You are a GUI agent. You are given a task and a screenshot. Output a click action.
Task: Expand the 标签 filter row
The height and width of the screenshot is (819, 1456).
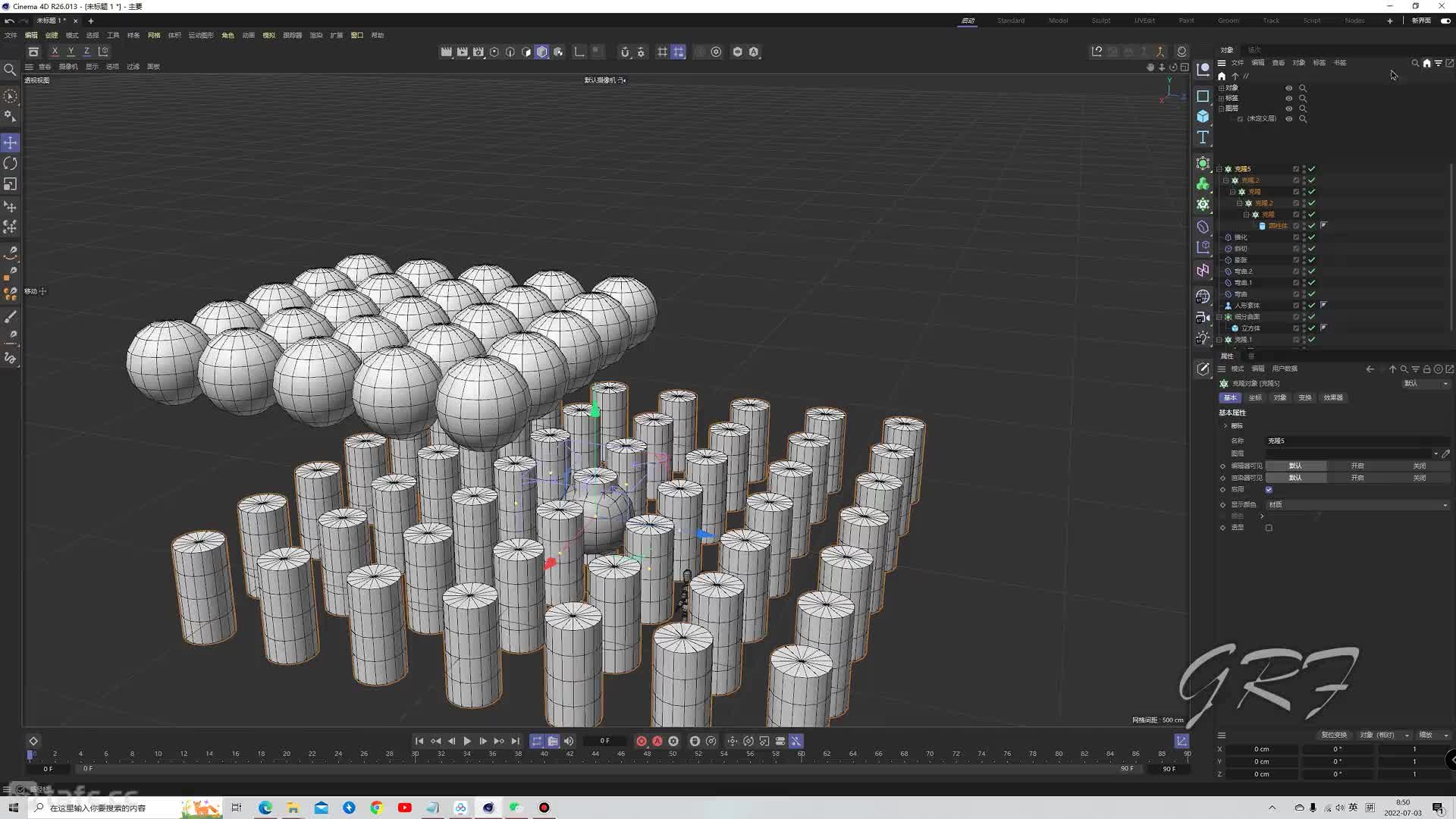1221,98
